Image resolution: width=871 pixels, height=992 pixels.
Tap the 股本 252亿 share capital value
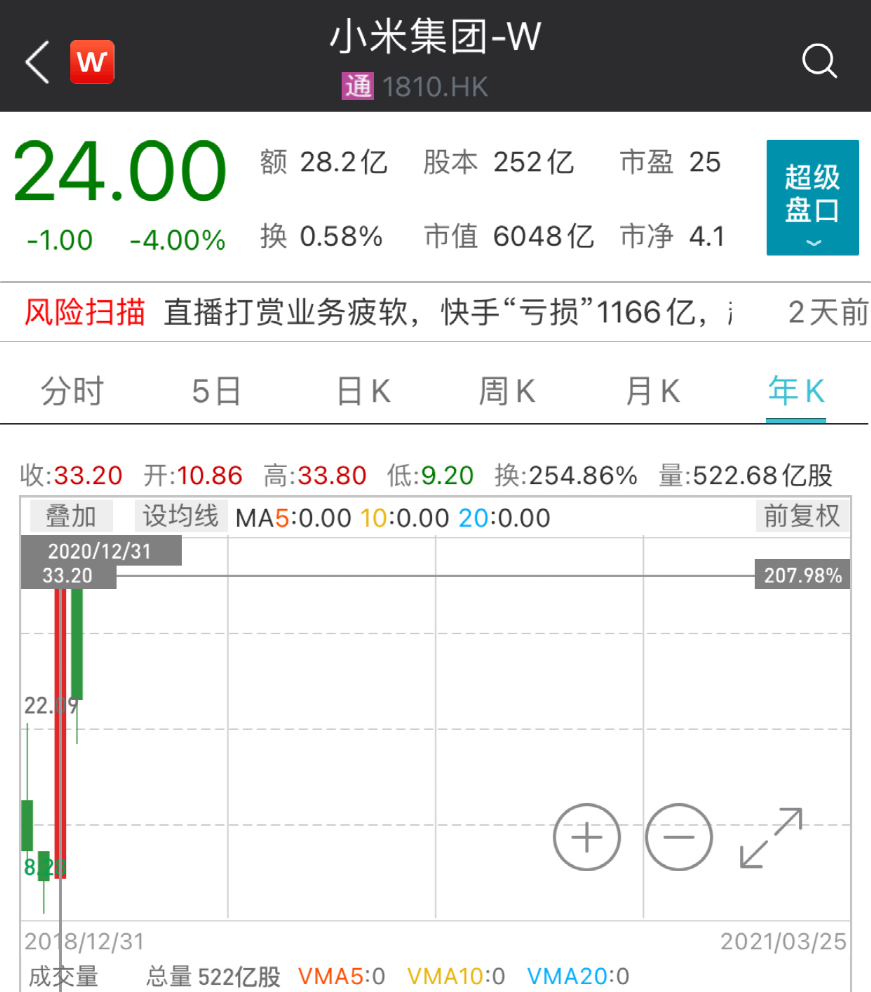[x=499, y=163]
